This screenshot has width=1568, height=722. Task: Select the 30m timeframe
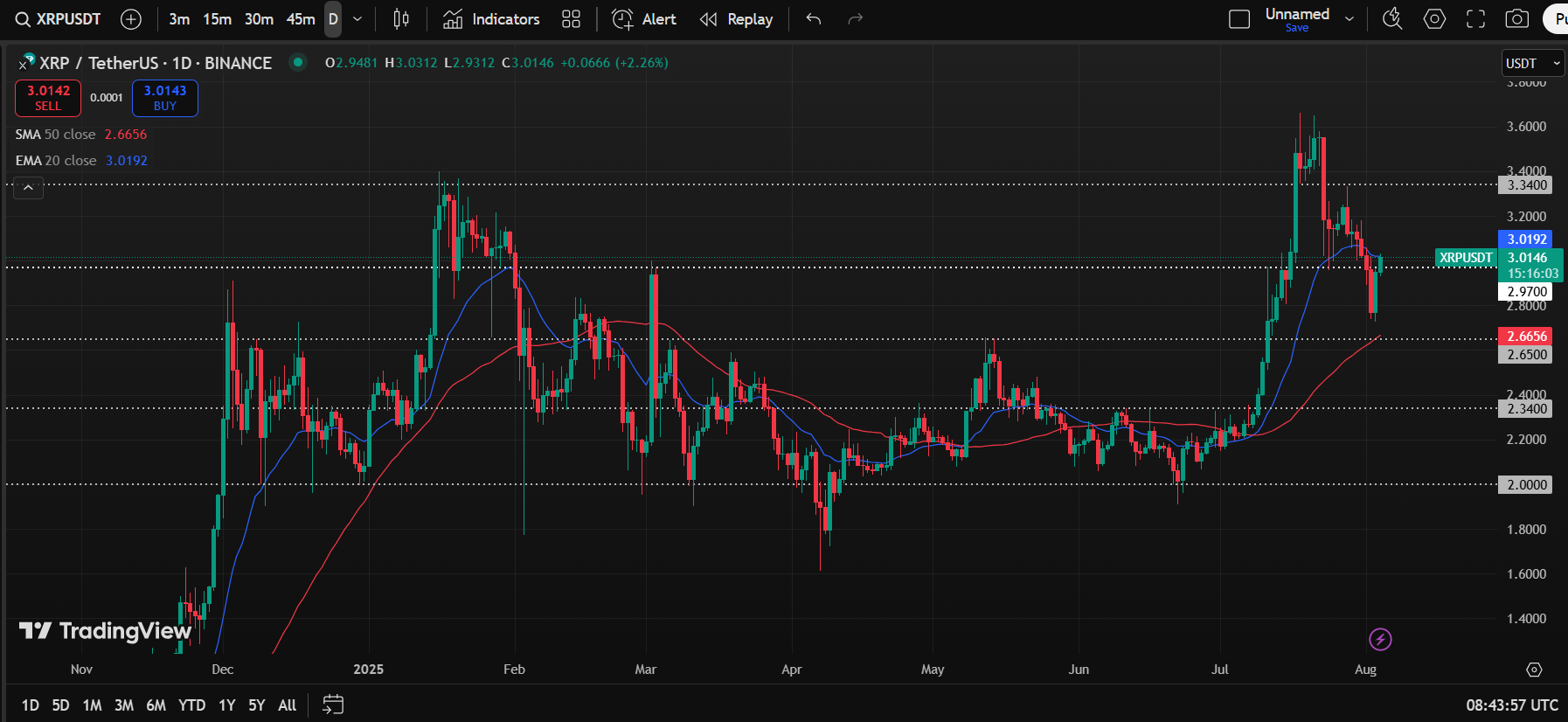[259, 19]
